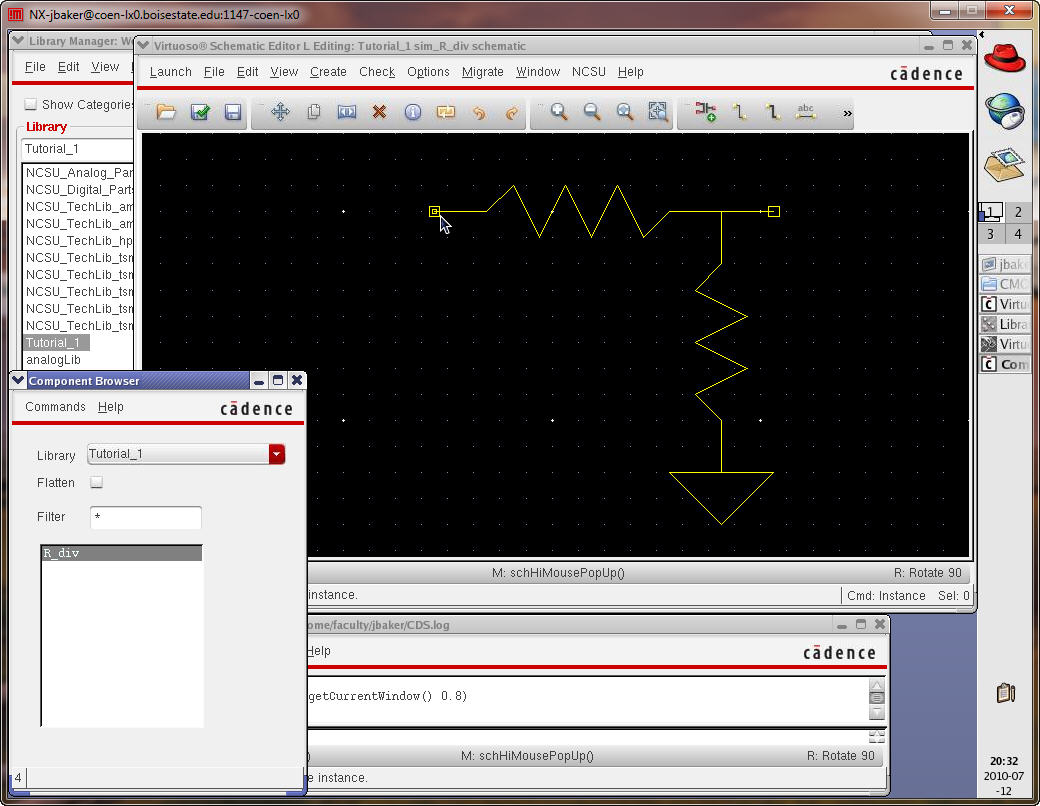Screen dimensions: 1040x806
Task: Click the Save floppy disk icon
Action: click(x=233, y=112)
